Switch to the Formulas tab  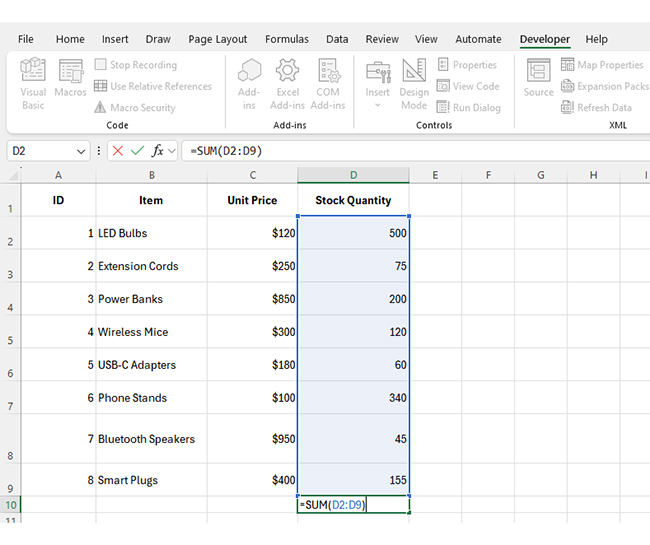(286, 39)
